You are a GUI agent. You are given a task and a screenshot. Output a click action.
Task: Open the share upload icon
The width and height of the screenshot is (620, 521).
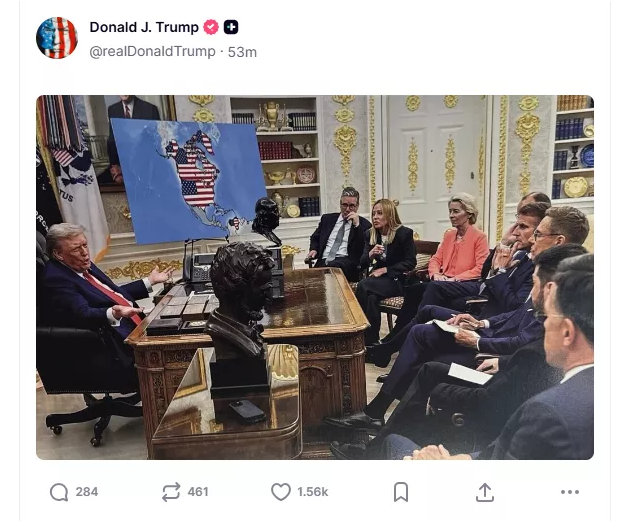click(x=485, y=492)
